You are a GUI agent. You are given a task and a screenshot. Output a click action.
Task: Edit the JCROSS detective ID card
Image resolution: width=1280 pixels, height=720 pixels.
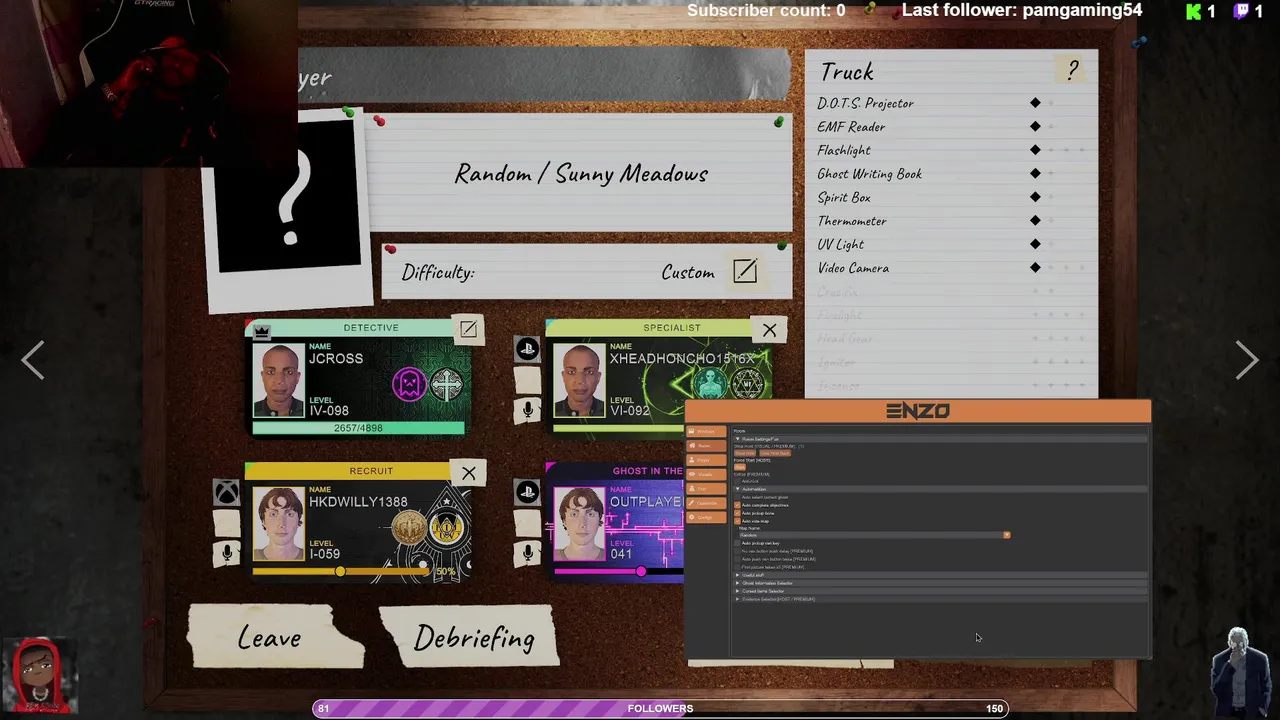(468, 329)
